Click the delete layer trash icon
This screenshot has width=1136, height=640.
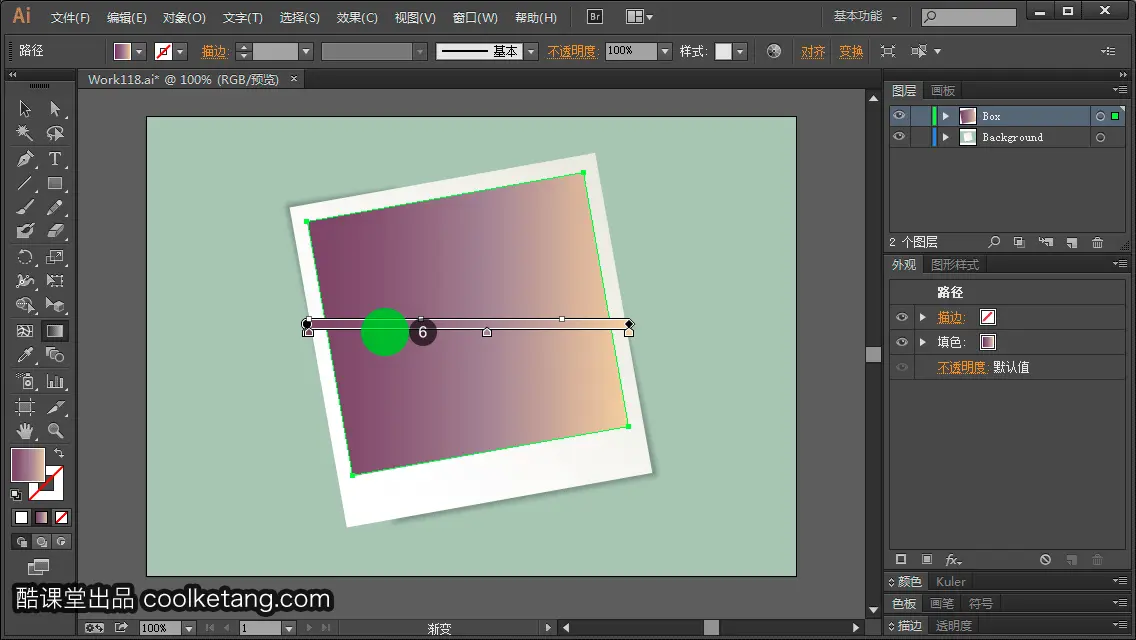(x=1098, y=242)
